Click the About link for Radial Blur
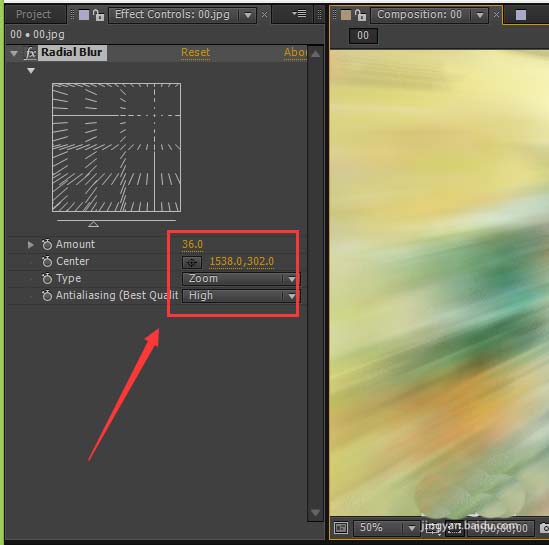Viewport: 549px width, 545px height. [295, 53]
